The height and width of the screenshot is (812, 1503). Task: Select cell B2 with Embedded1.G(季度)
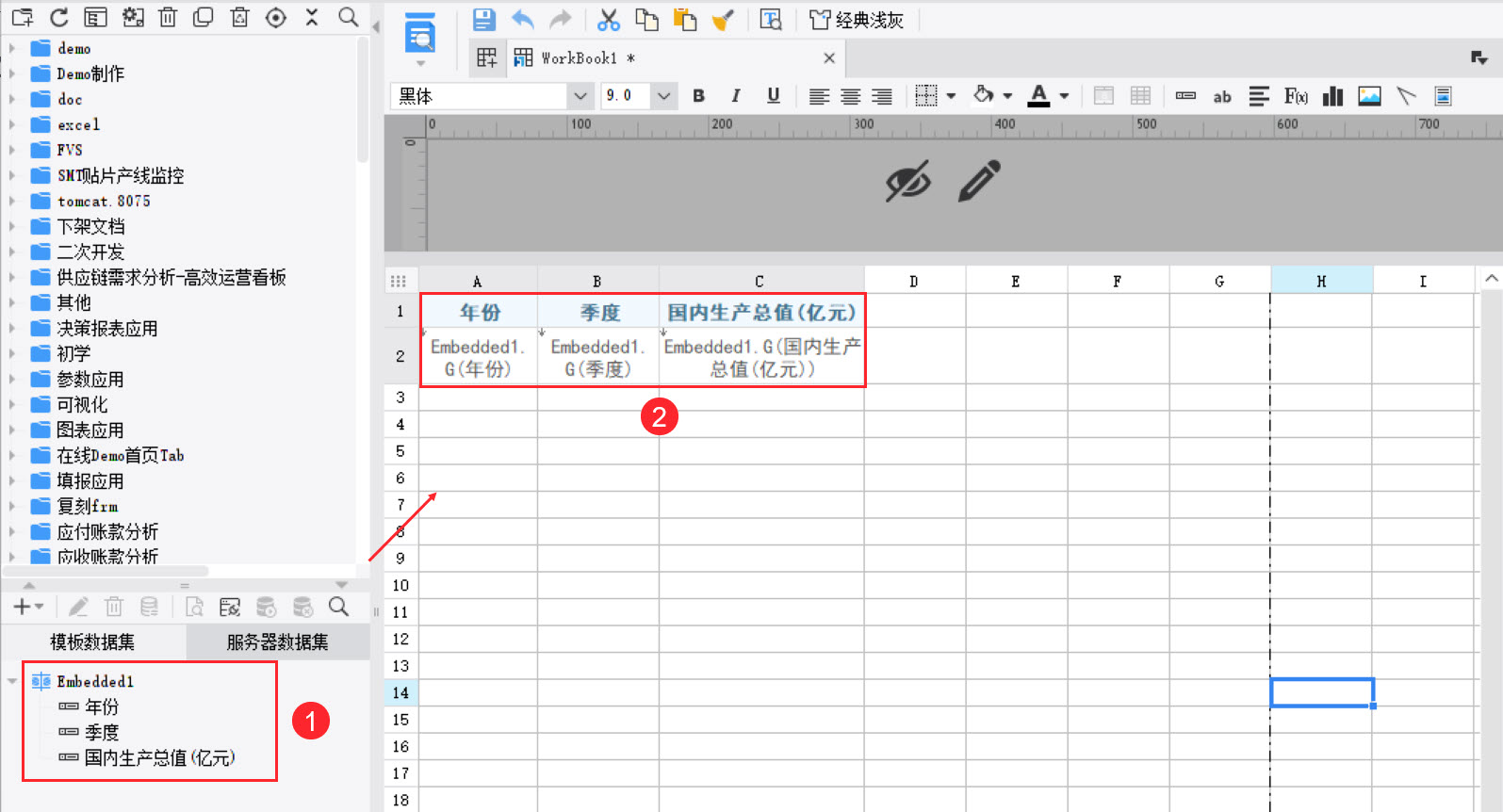[597, 357]
